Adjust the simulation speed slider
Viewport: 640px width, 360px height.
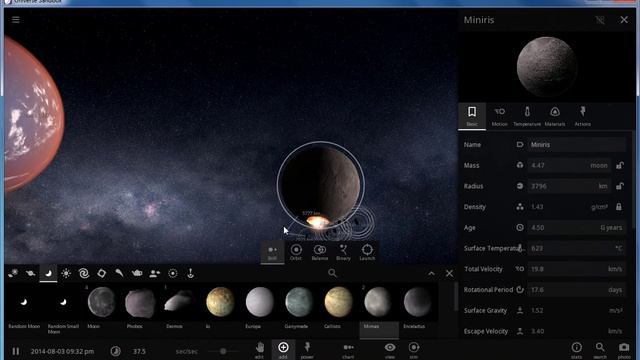click(223, 351)
